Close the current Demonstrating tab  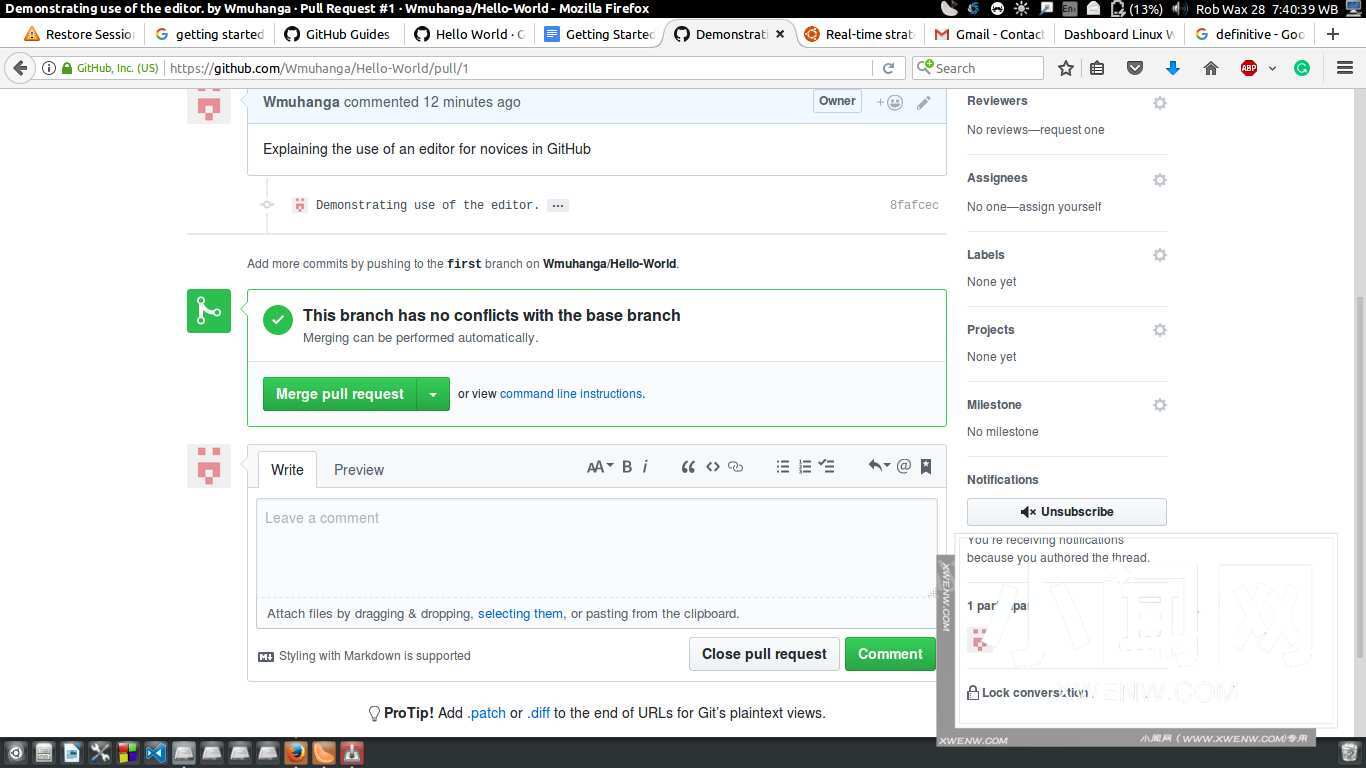[780, 34]
